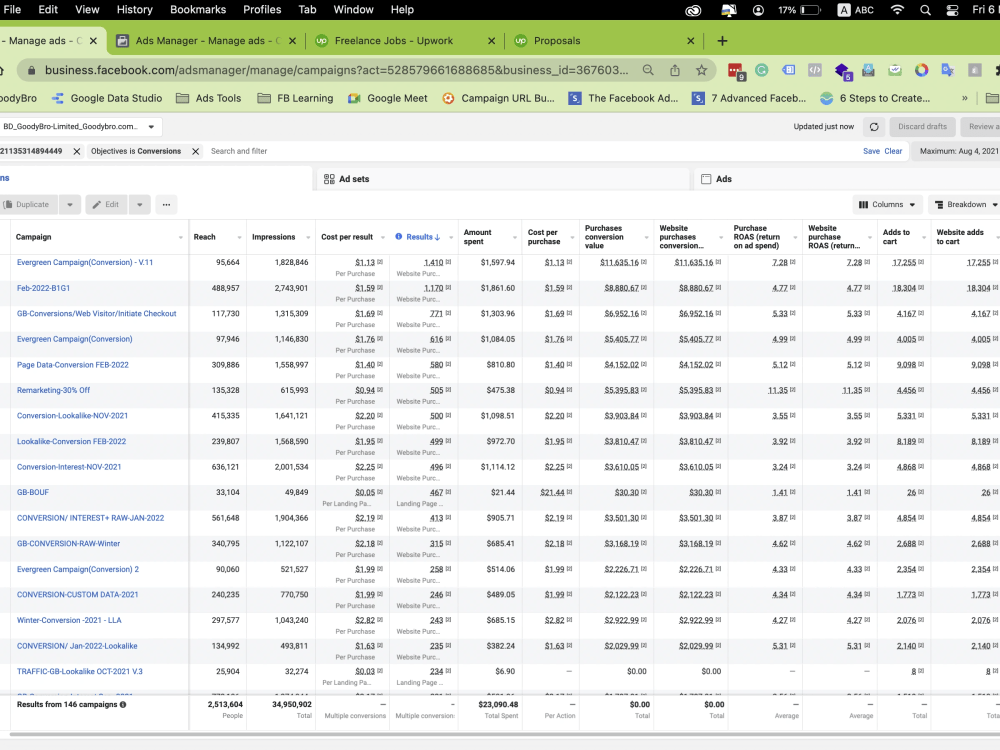Open the Campaign URL Builder bookmark

tap(498, 98)
